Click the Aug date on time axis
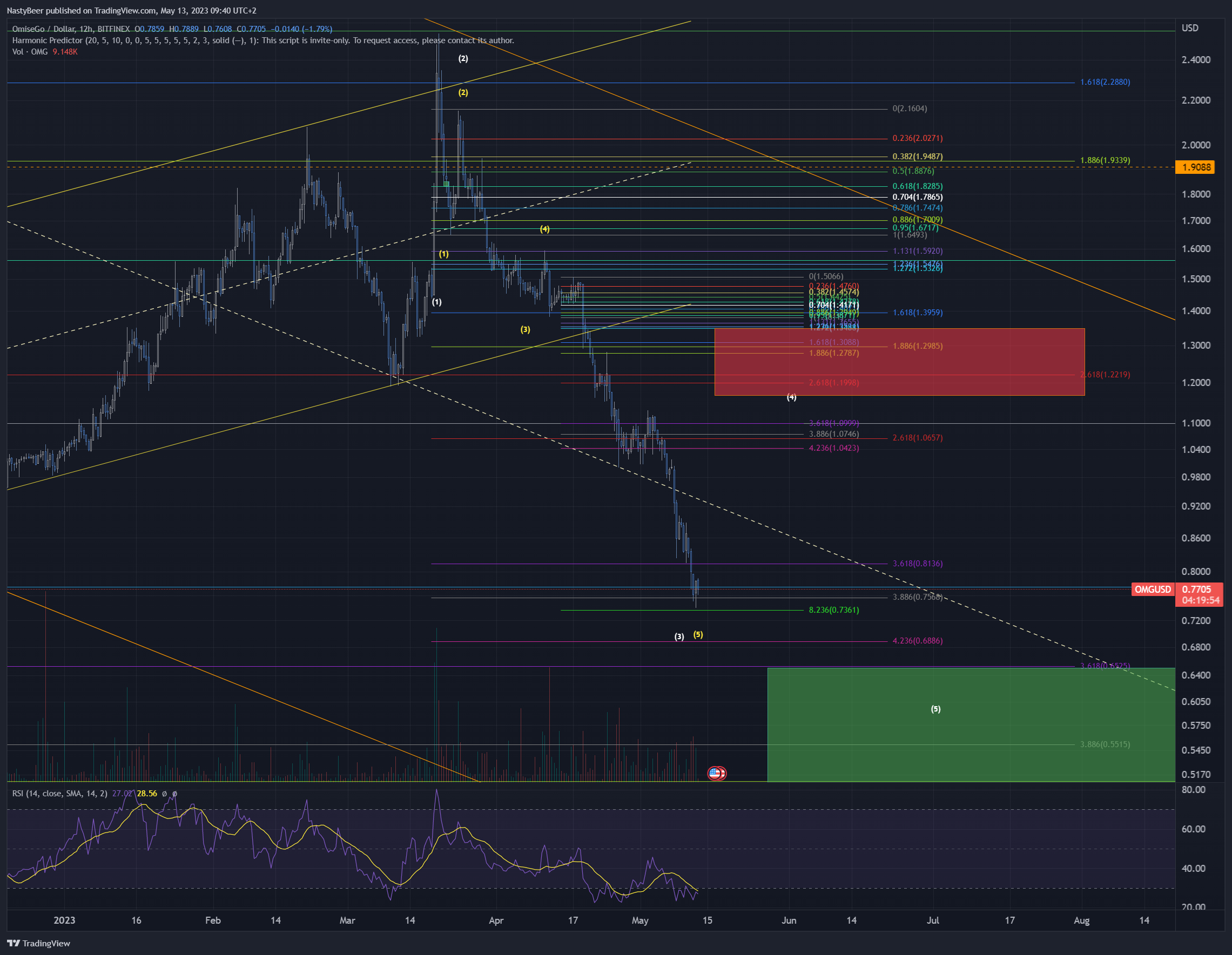This screenshot has height=955, width=1232. point(1081,920)
